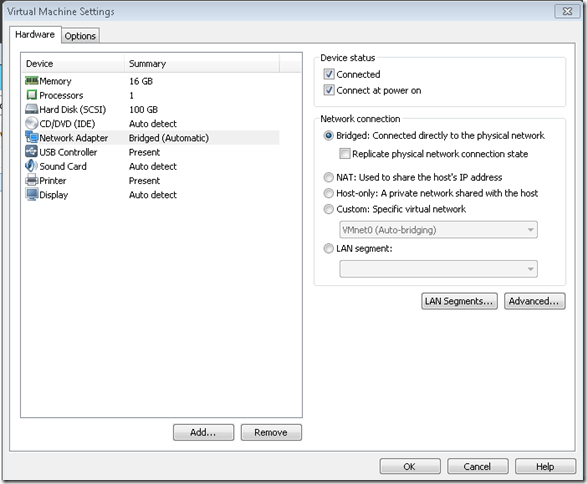Screen dimensions: 587x484
Task: Toggle the Connected checkbox
Action: (329, 74)
